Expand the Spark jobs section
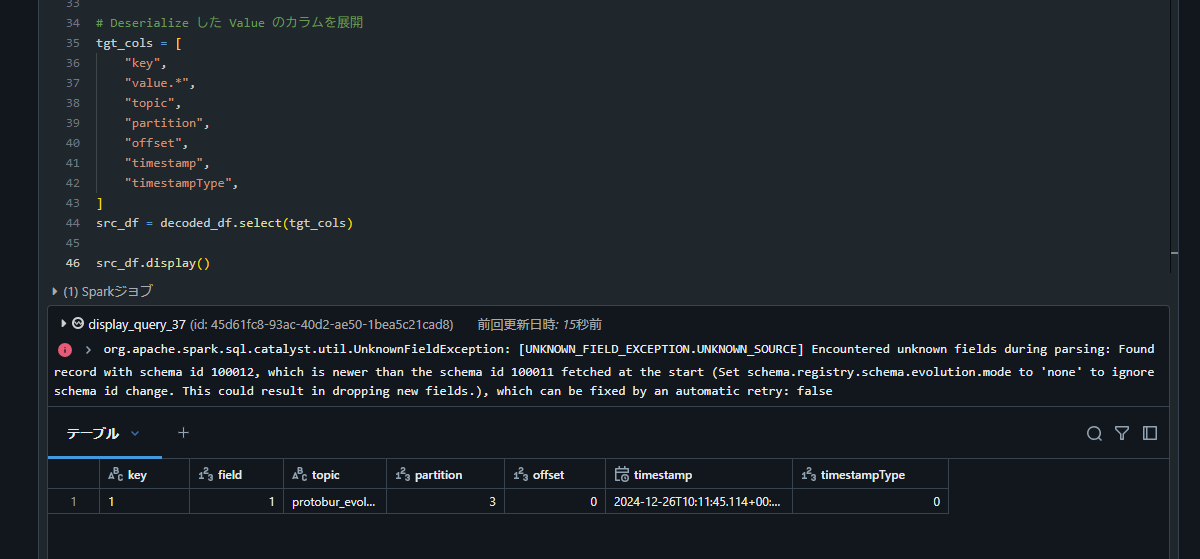The image size is (1200, 559). click(x=55, y=291)
